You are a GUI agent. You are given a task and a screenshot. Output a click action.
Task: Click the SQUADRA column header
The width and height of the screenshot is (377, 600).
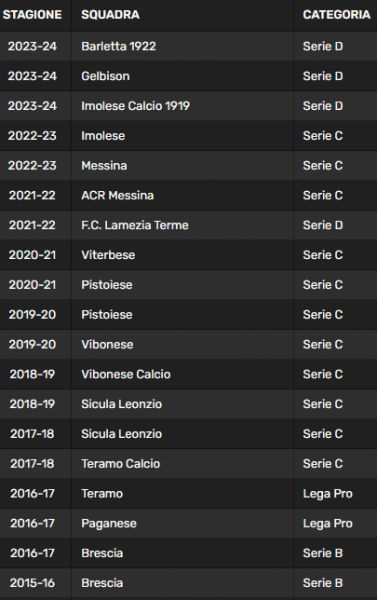coord(110,15)
